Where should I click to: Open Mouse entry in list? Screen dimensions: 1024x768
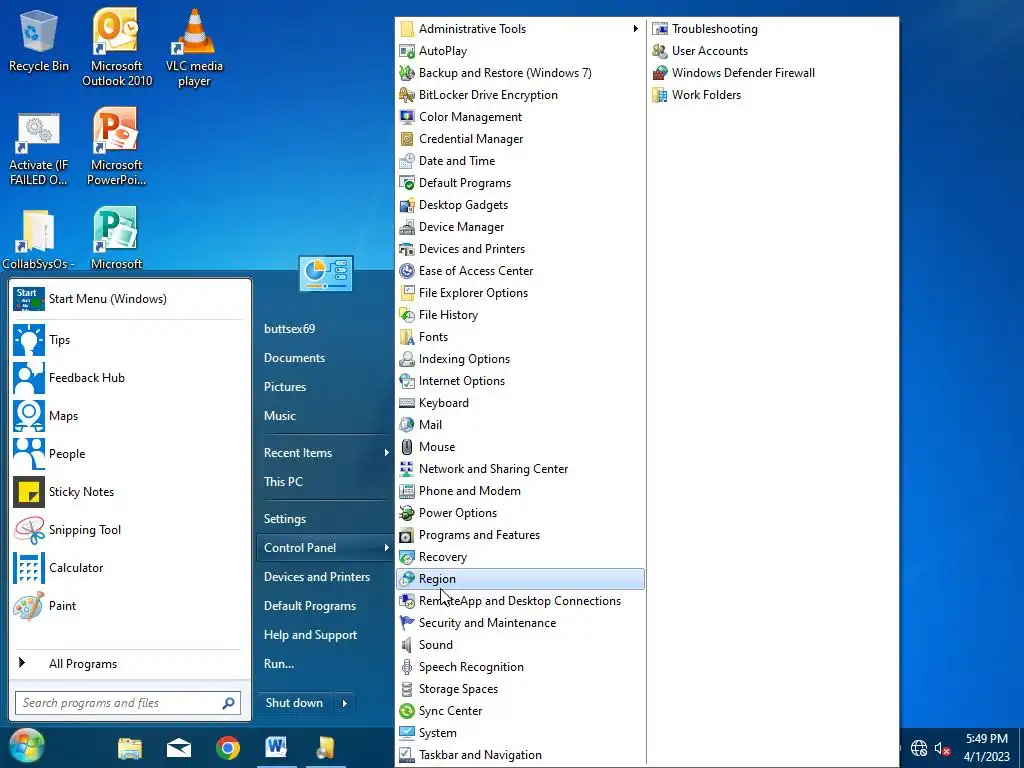520,447
